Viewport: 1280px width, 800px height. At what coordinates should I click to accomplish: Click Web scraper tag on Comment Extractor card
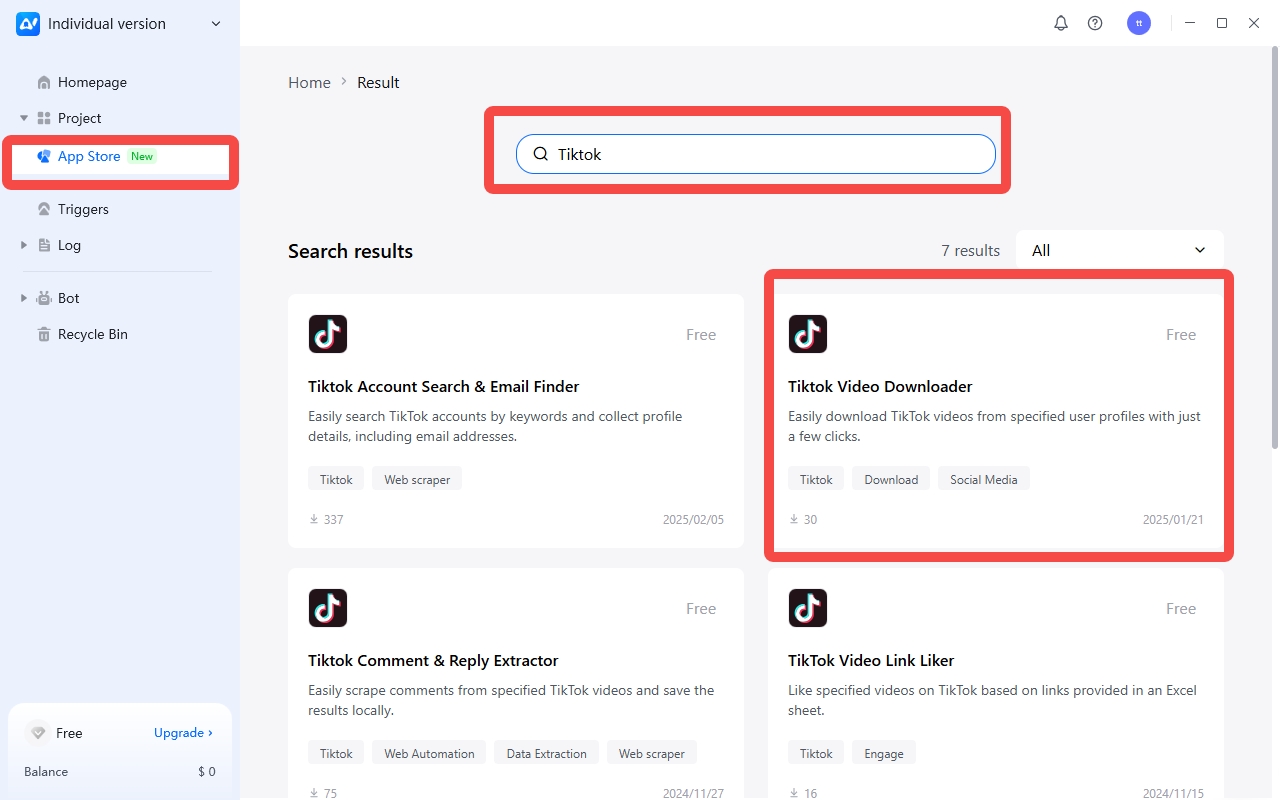pos(652,753)
